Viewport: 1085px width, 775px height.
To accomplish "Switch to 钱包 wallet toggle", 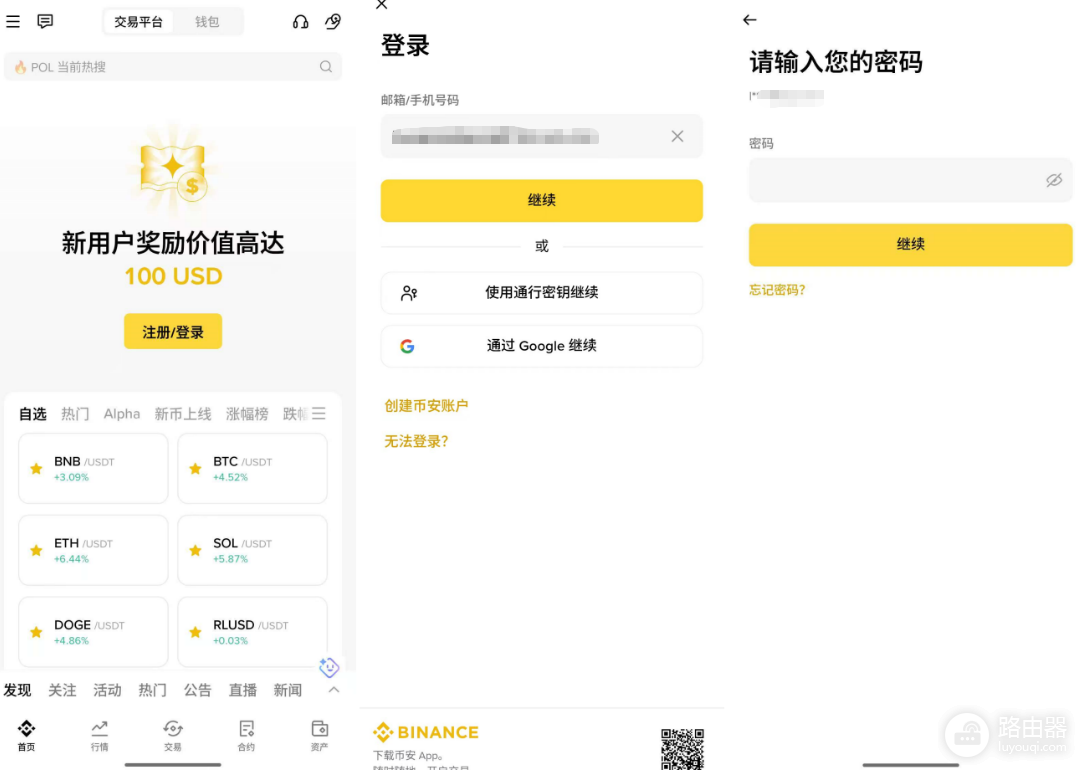I will 207,22.
